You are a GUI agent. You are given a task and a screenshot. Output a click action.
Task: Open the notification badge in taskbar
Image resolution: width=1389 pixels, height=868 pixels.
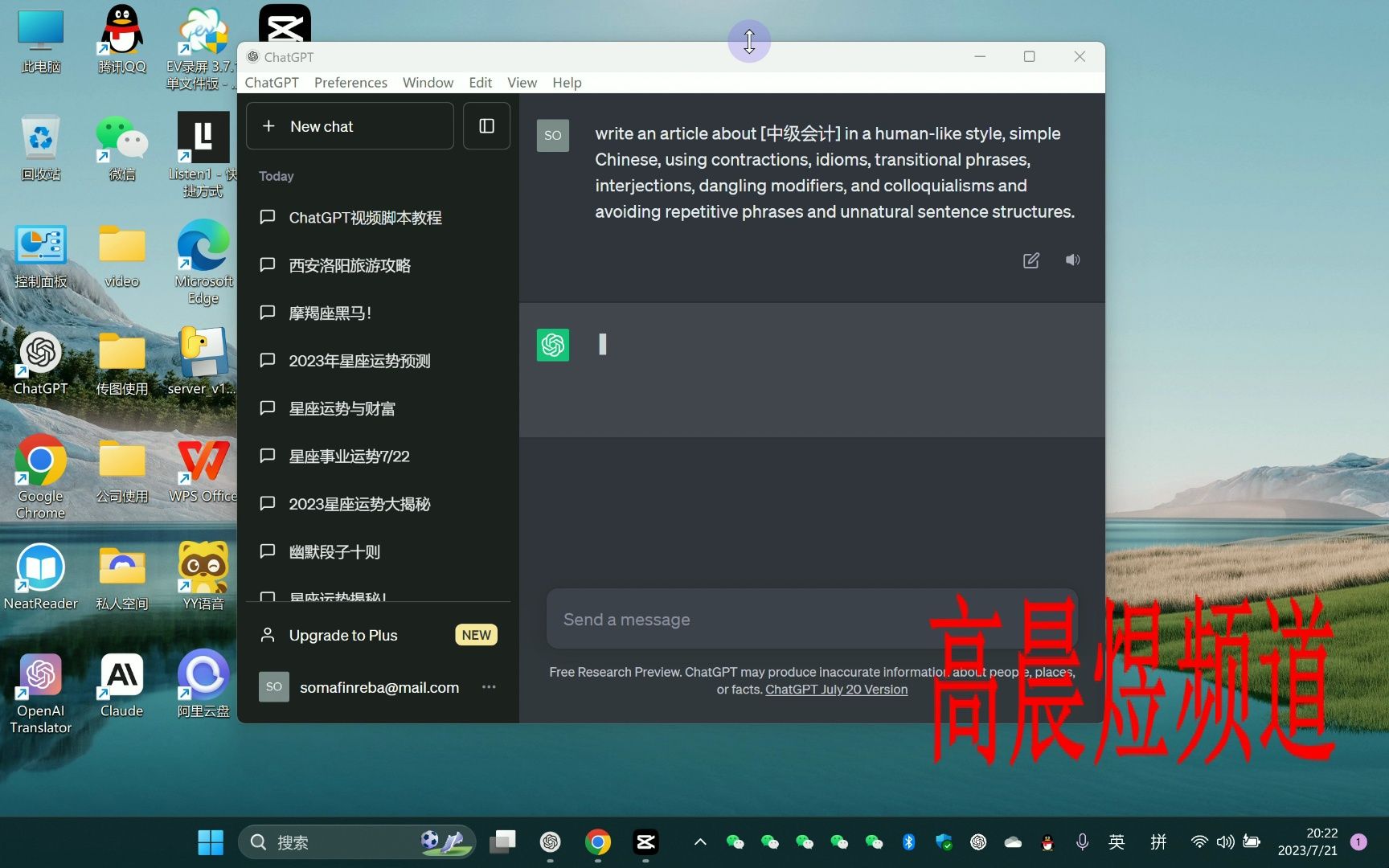(1358, 841)
